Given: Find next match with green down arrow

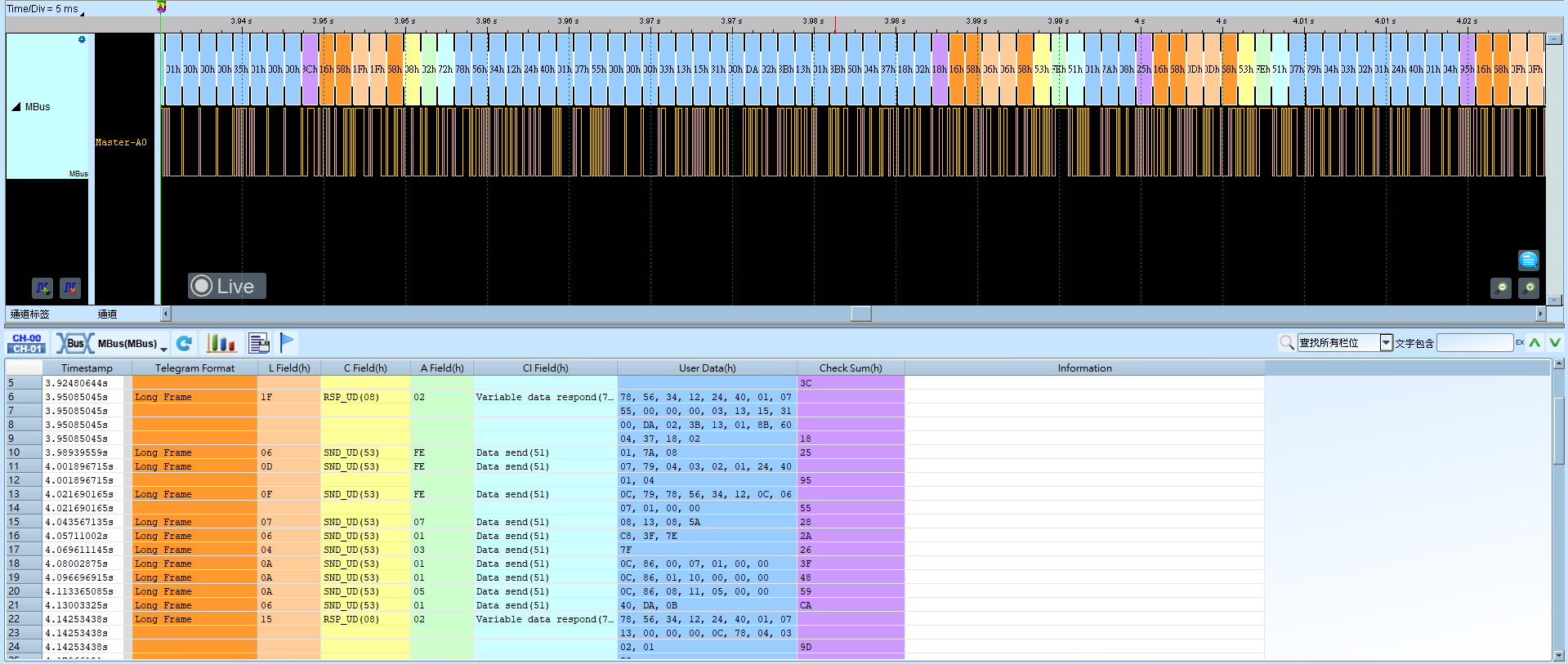Looking at the screenshot, I should (x=1554, y=343).
